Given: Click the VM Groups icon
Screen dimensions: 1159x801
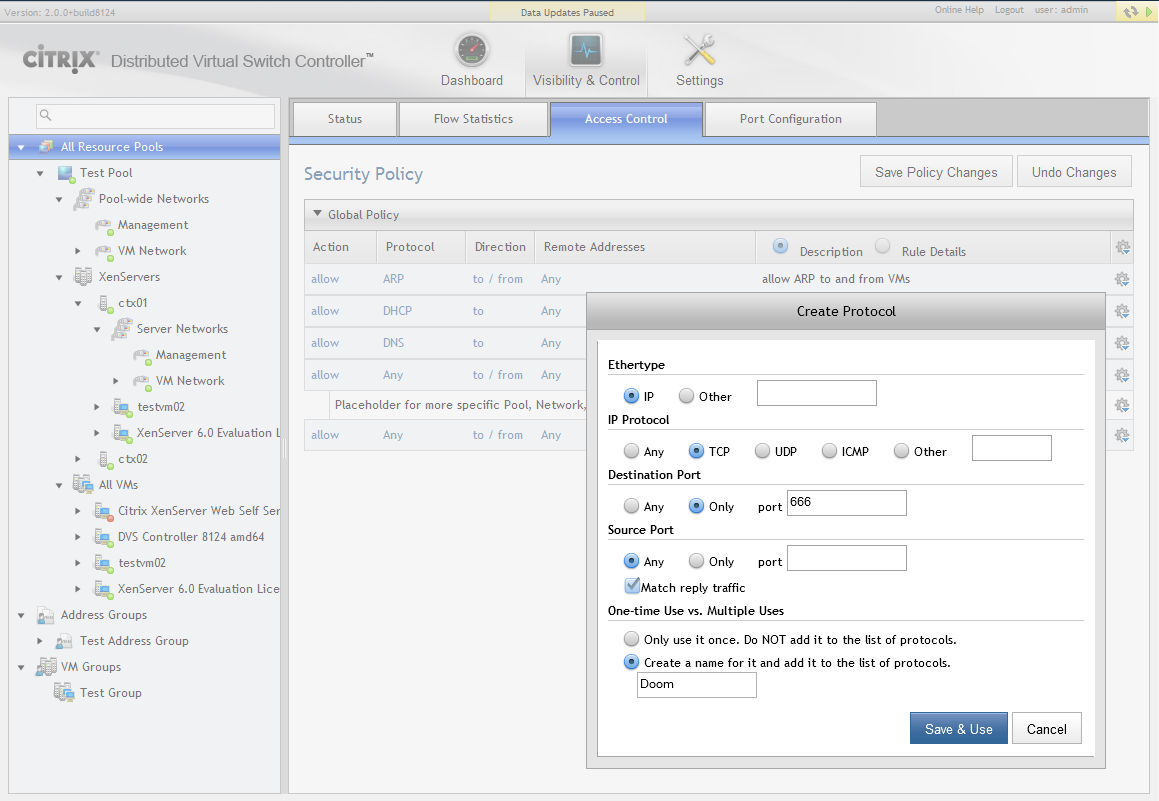Looking at the screenshot, I should 47,667.
